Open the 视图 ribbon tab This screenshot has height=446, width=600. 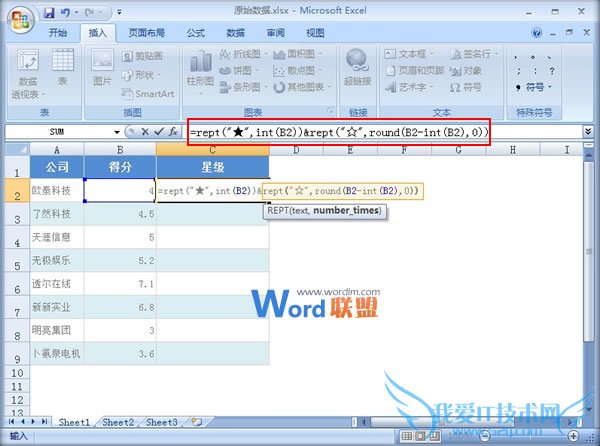pyautogui.click(x=315, y=33)
